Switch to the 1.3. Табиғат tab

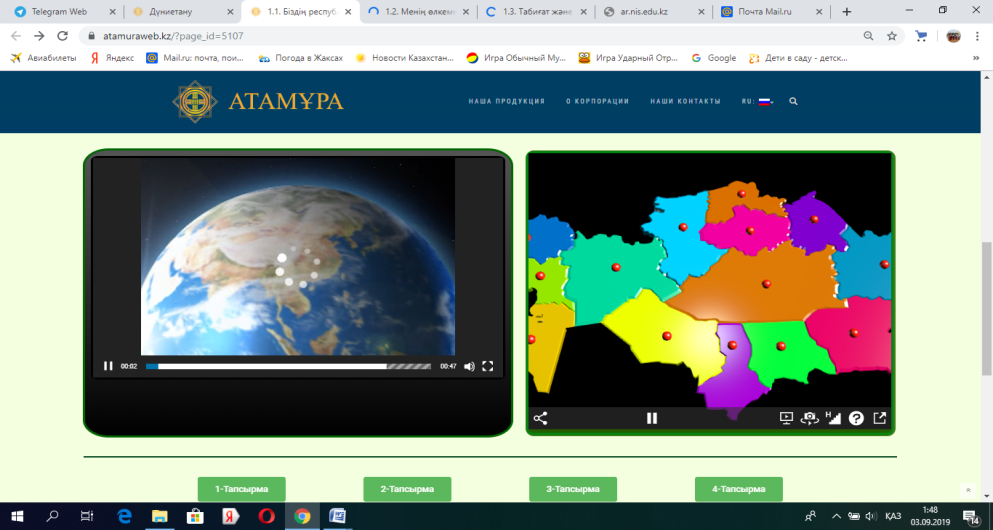click(x=536, y=11)
